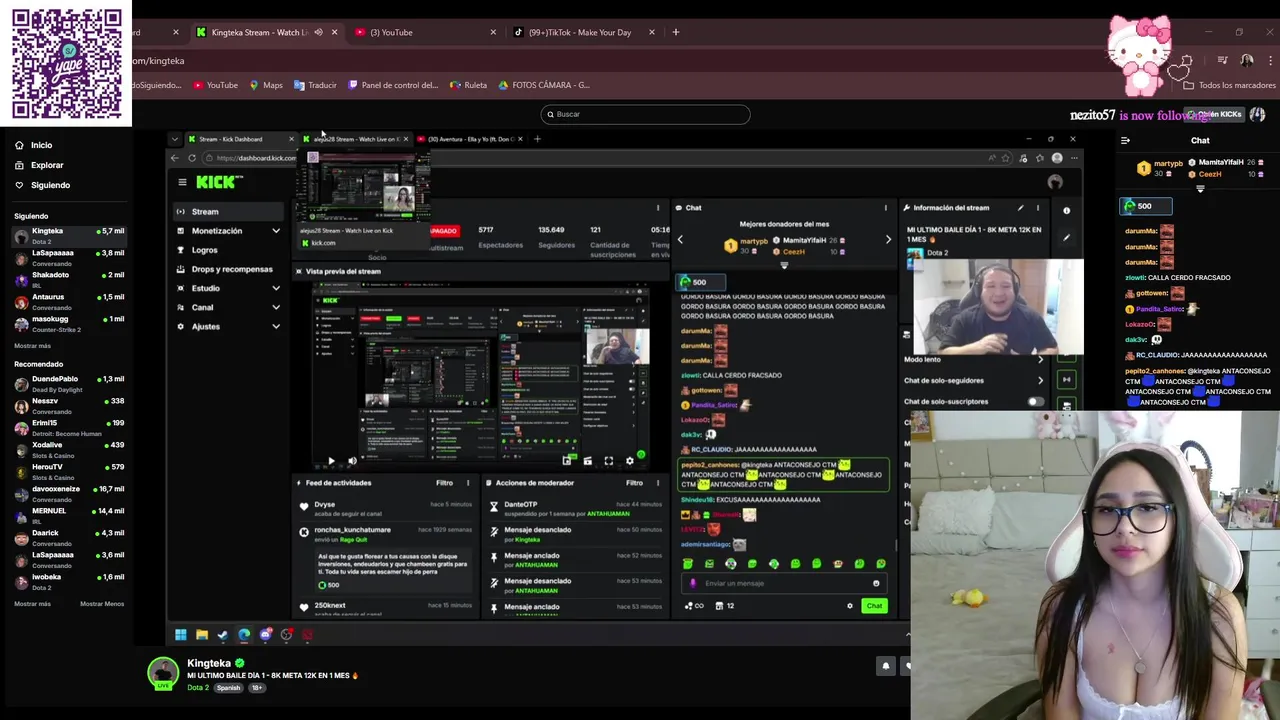Send message with green Chat button
1280x720 pixels.
(874, 606)
